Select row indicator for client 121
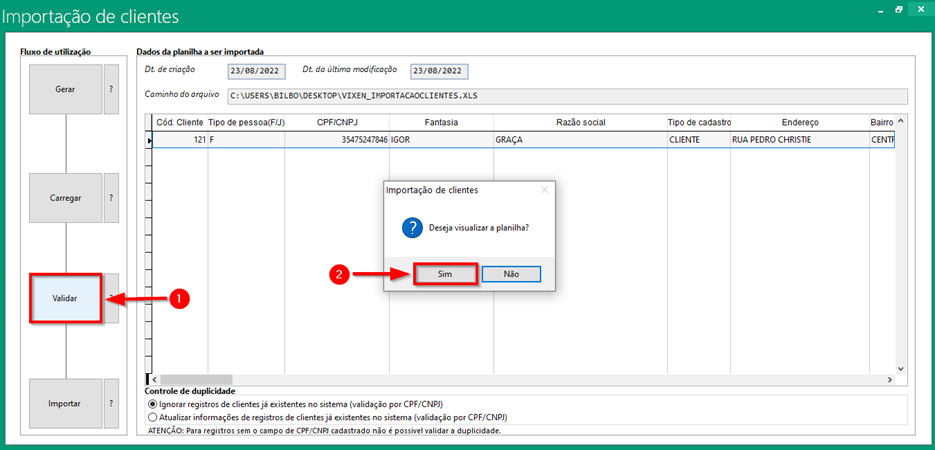 coord(151,141)
